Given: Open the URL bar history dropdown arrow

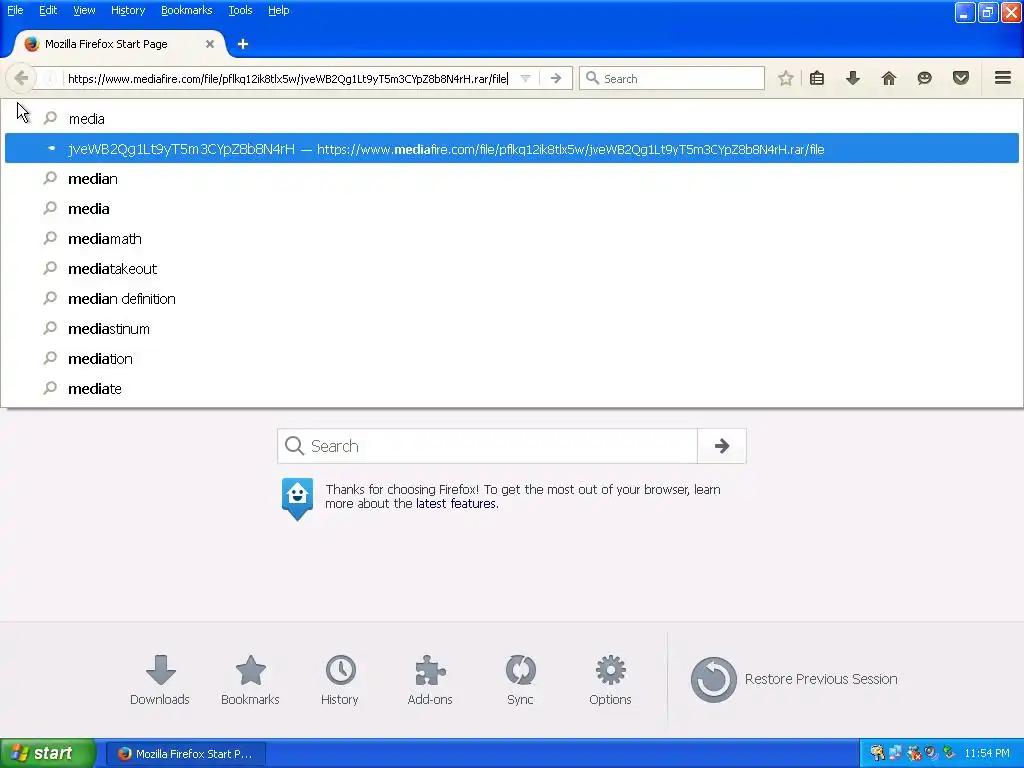Looking at the screenshot, I should pyautogui.click(x=525, y=78).
